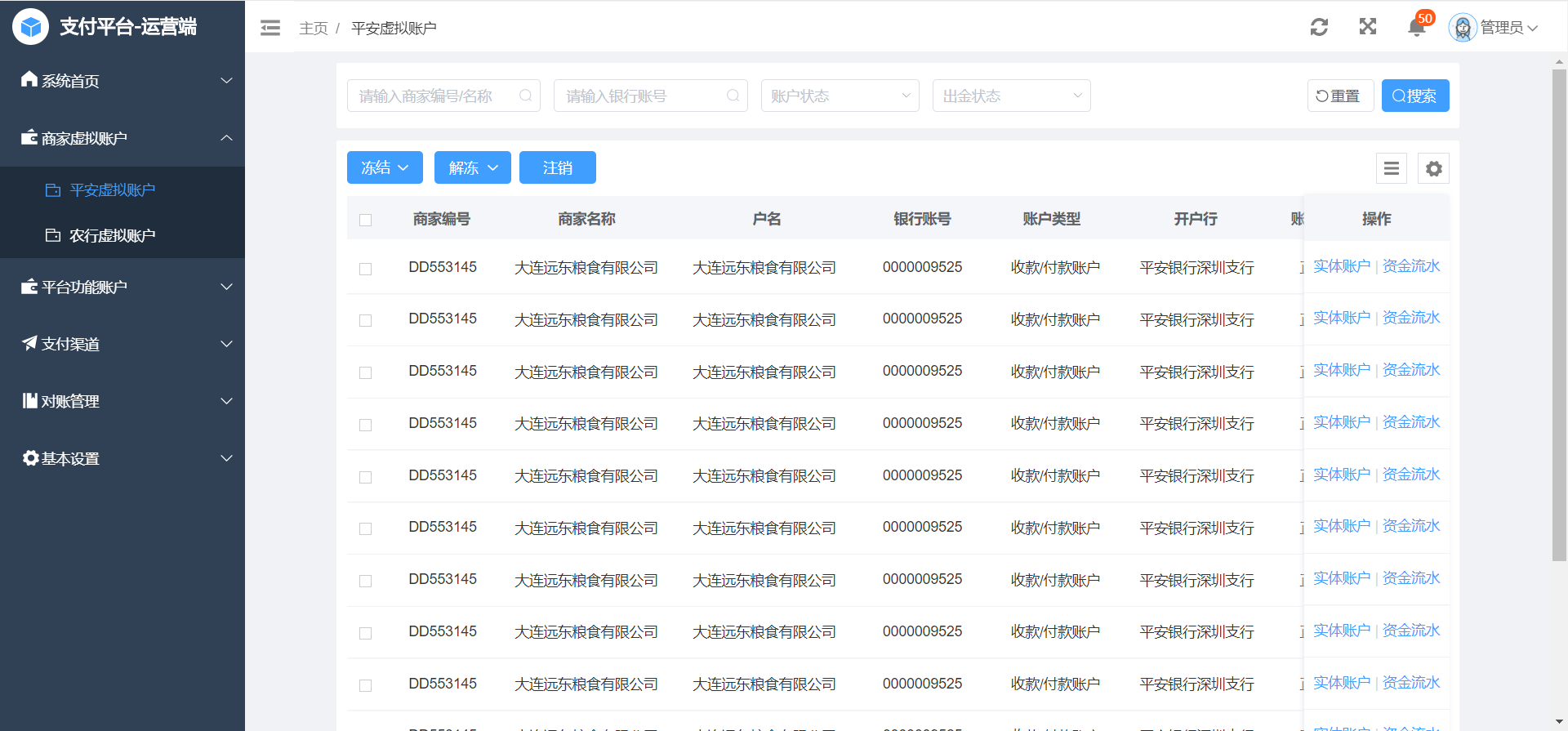
Task: Click the administrator avatar icon
Action: tap(1463, 28)
